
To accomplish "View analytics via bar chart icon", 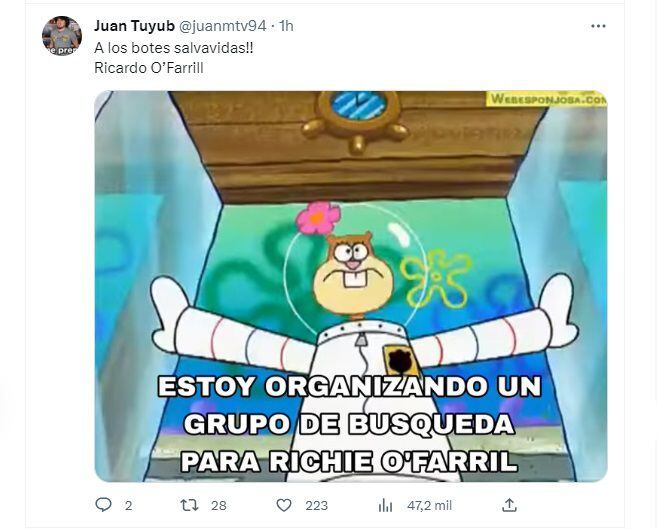I will pyautogui.click(x=385, y=506).
